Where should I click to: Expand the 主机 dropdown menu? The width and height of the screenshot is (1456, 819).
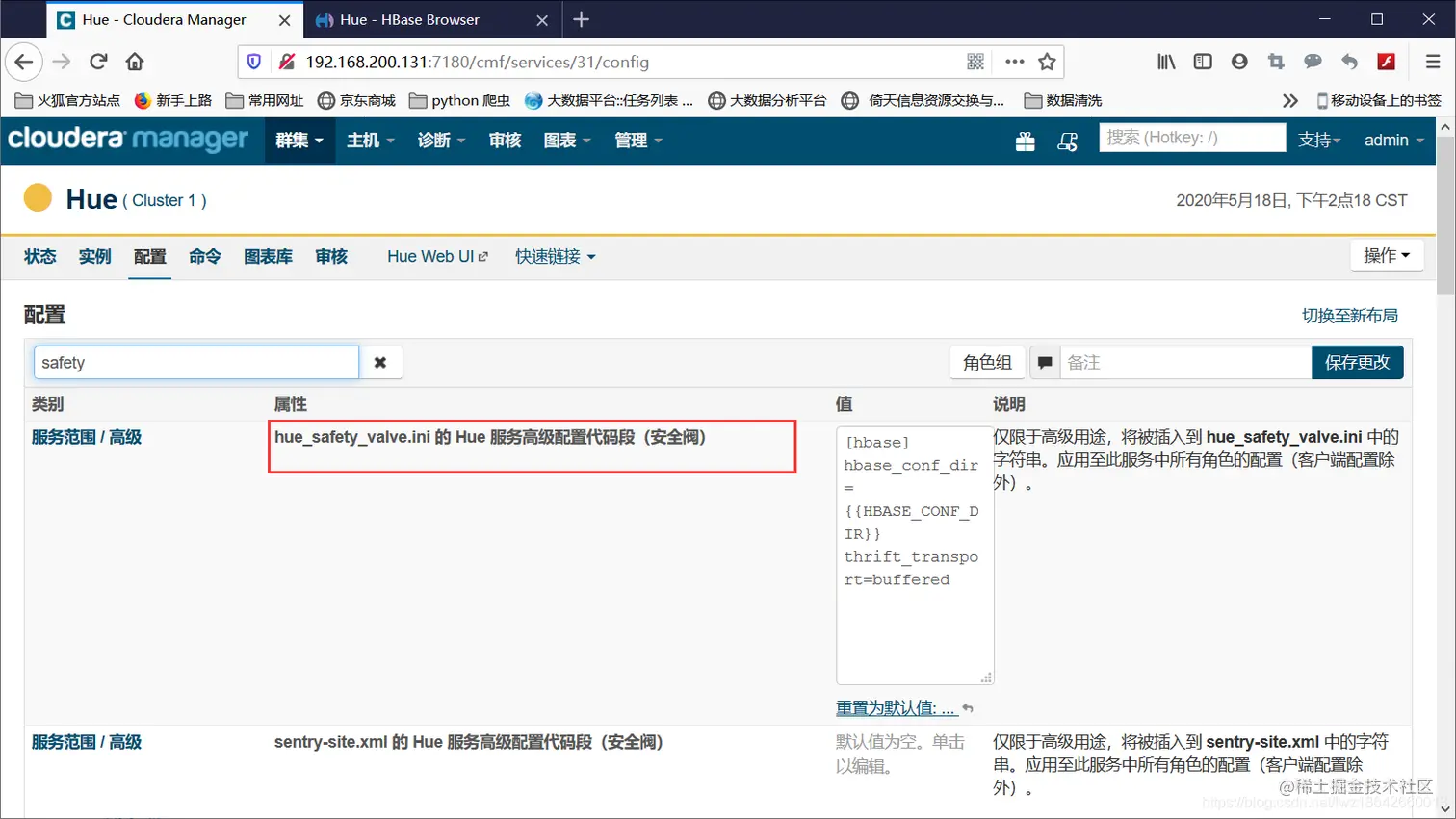[371, 141]
